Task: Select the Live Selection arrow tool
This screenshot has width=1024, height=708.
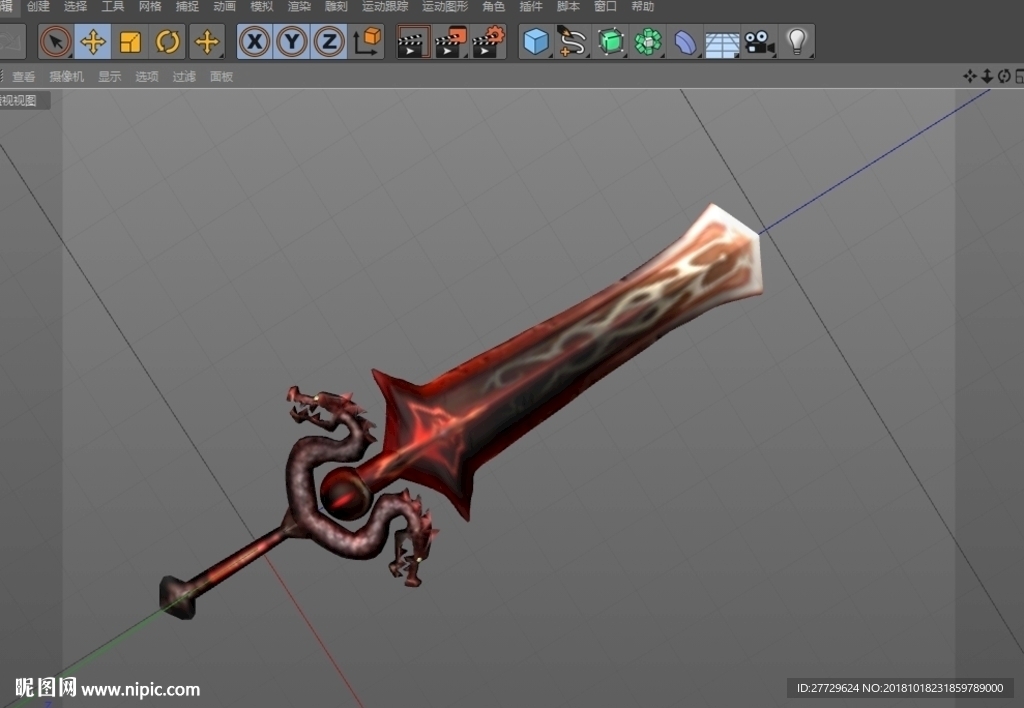Action: click(56, 42)
